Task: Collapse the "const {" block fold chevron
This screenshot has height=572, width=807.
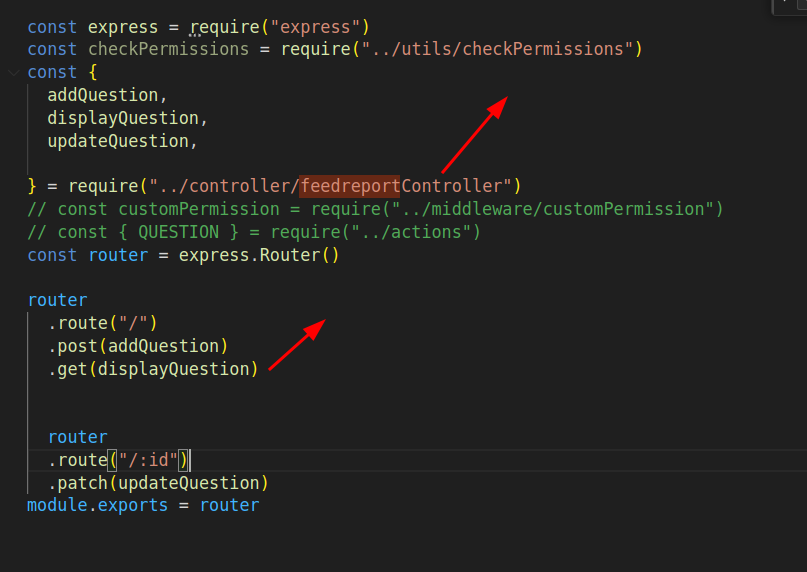Action: (12, 73)
